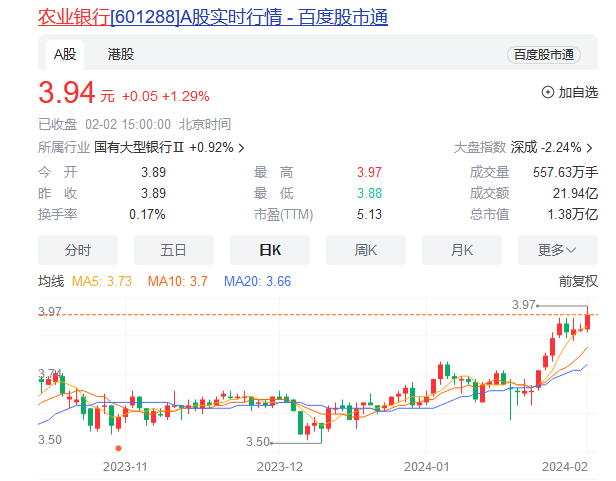The height and width of the screenshot is (481, 616).
Task: Click the MA20: 3.66 indicator label
Action: [257, 281]
